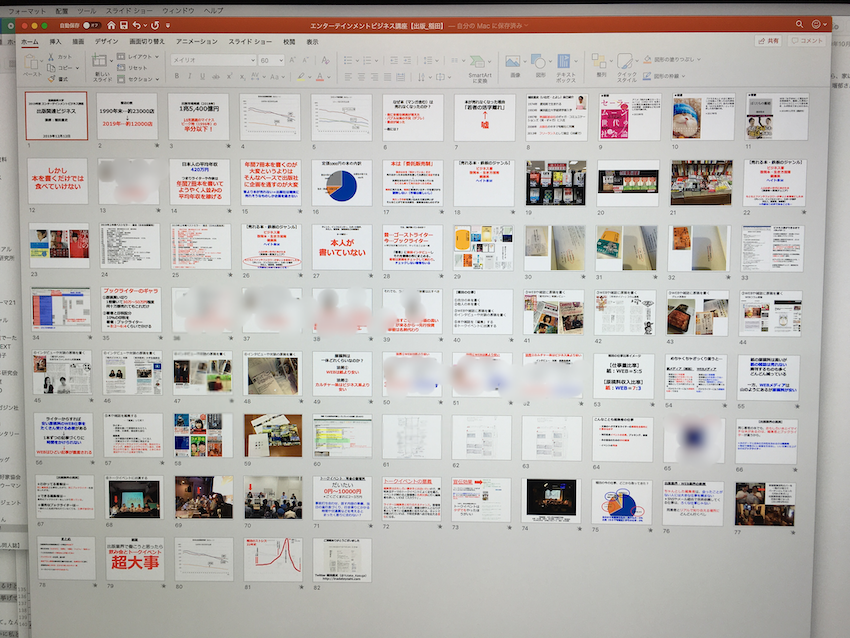Open the 整列 arrange icon
The image size is (850, 638).
pyautogui.click(x=601, y=63)
